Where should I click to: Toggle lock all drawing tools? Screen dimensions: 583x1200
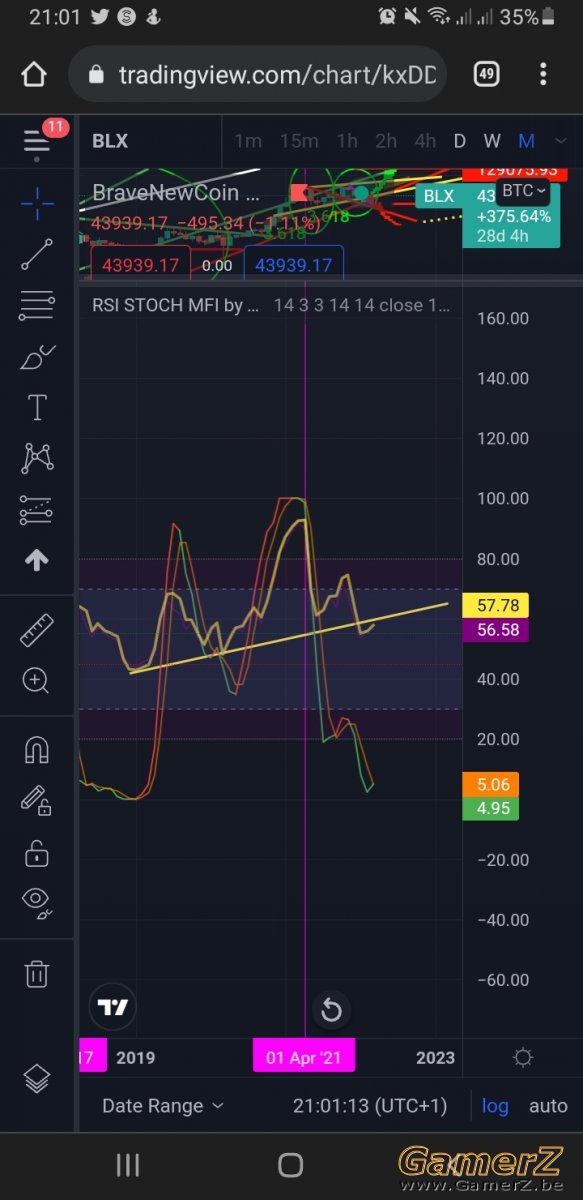click(37, 851)
